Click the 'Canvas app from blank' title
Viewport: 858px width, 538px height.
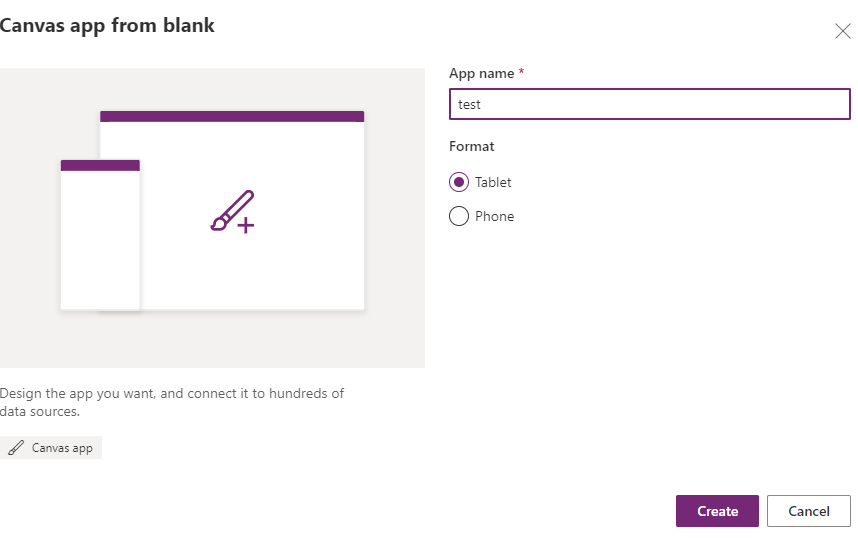coord(107,25)
